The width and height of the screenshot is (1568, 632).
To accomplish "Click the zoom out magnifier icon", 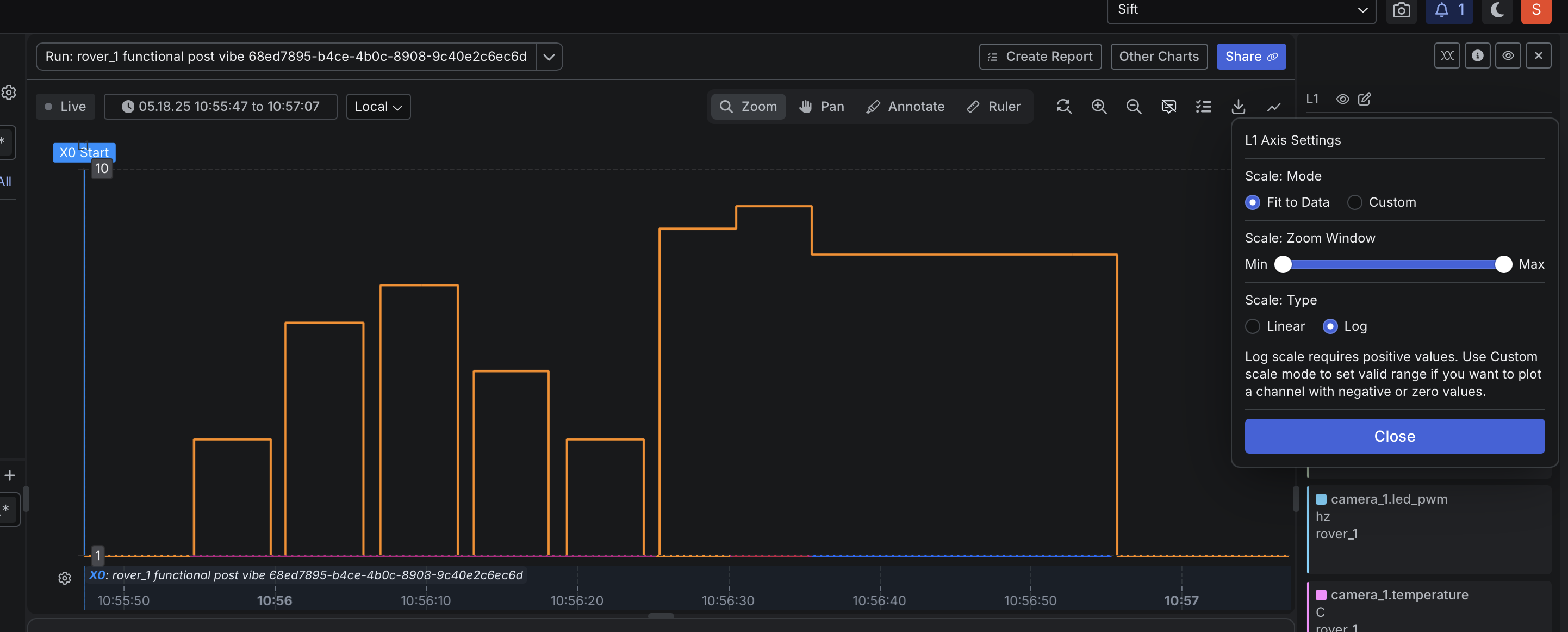I will point(1134,107).
